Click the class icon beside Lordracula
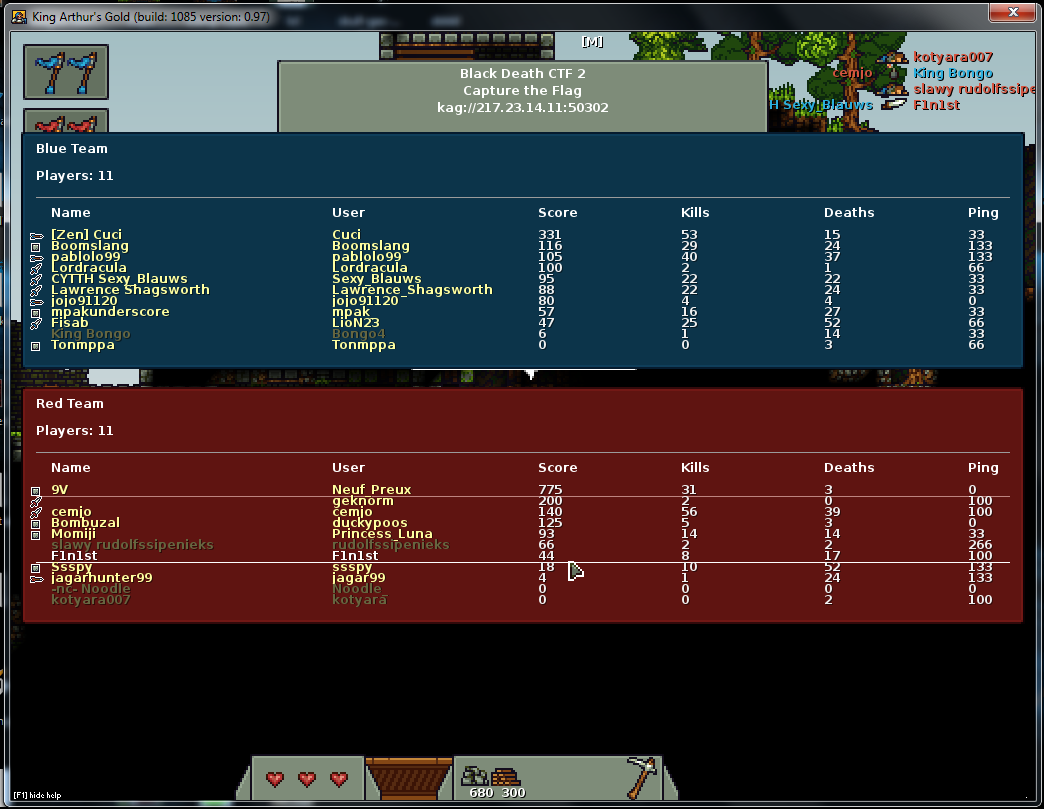 tap(36, 268)
